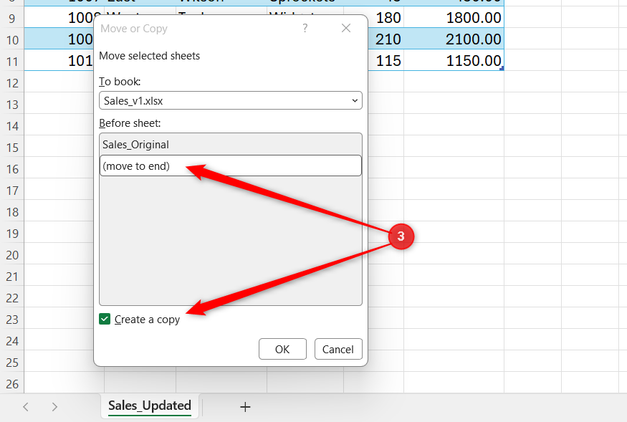Confirm with the OK button
The image size is (627, 422).
pos(282,349)
